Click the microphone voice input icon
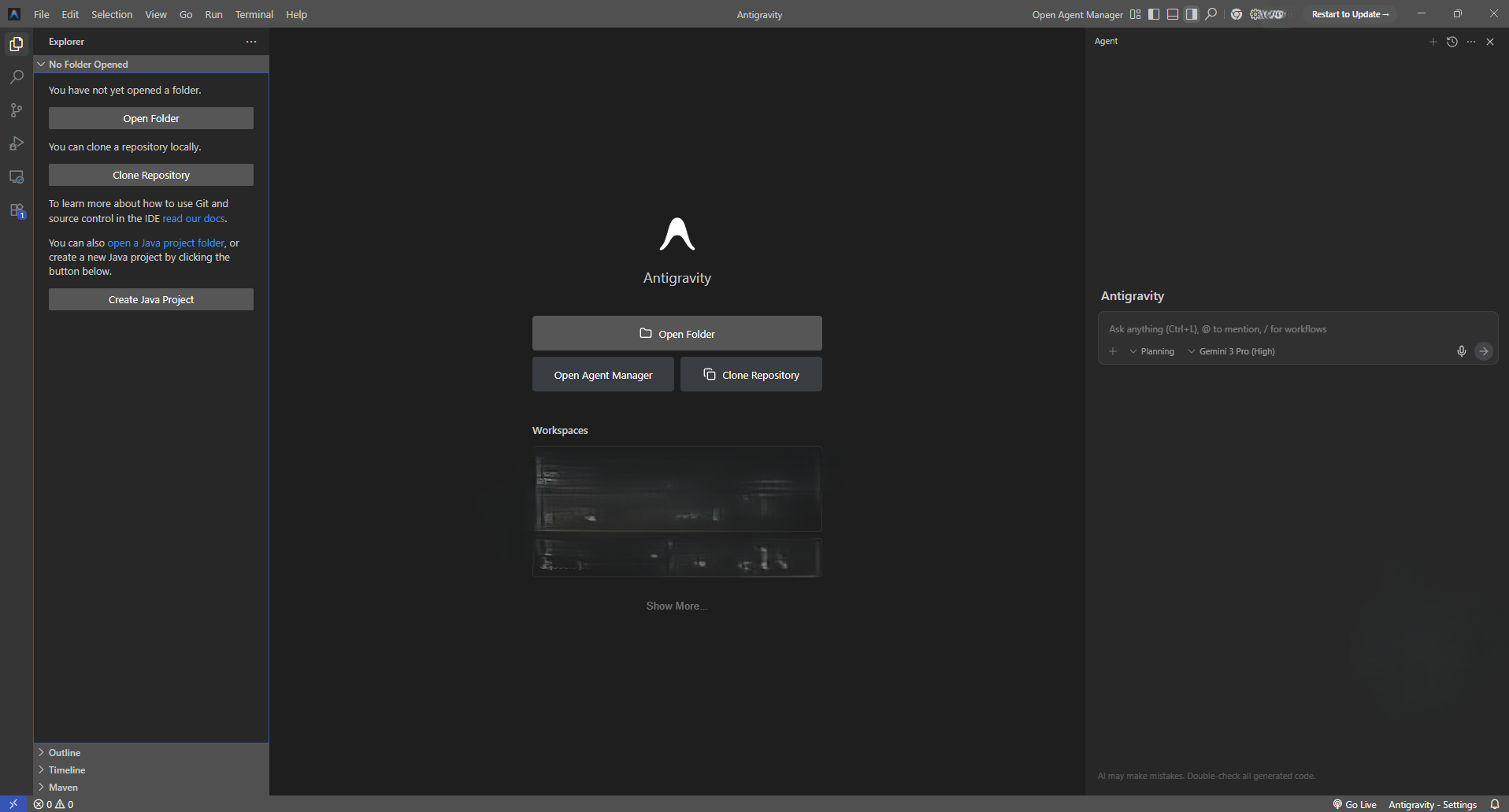This screenshot has width=1509, height=812. coord(1461,351)
